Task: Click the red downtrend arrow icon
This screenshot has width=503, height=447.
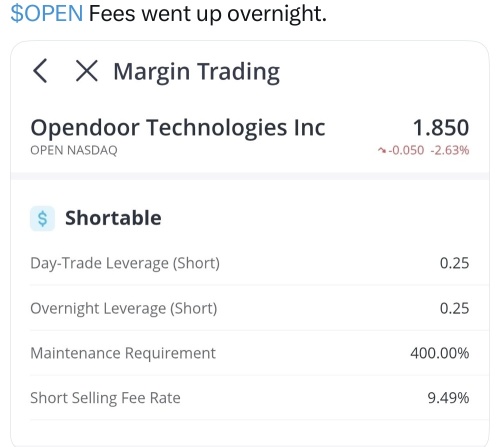Action: click(382, 151)
